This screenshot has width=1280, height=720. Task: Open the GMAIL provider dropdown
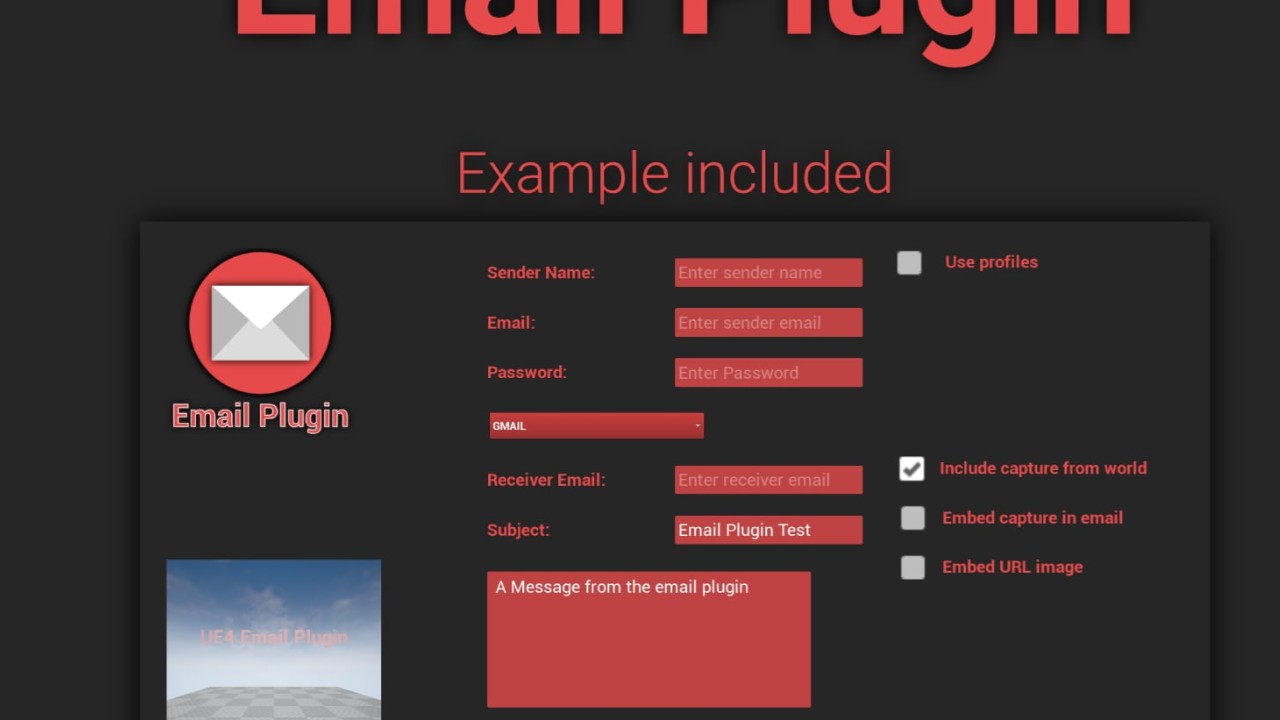coord(596,426)
